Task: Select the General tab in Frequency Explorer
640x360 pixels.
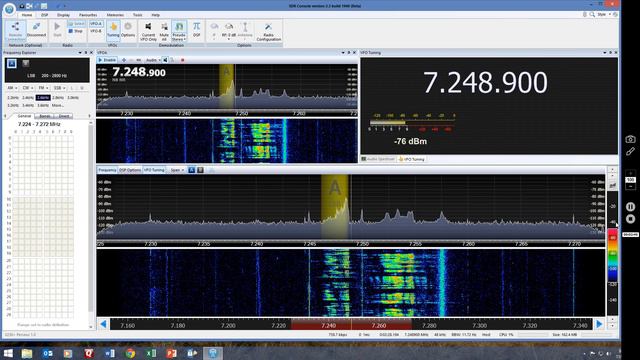Action: (24, 116)
